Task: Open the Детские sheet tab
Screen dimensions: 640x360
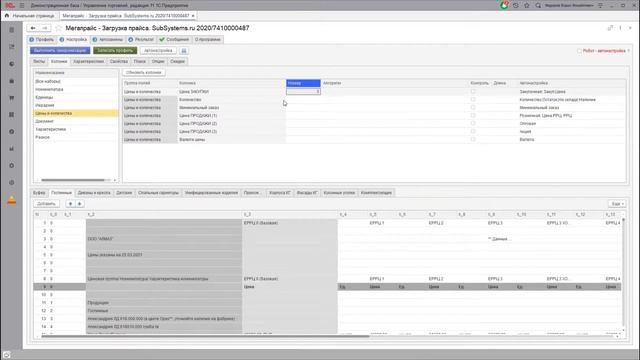Action: point(124,193)
